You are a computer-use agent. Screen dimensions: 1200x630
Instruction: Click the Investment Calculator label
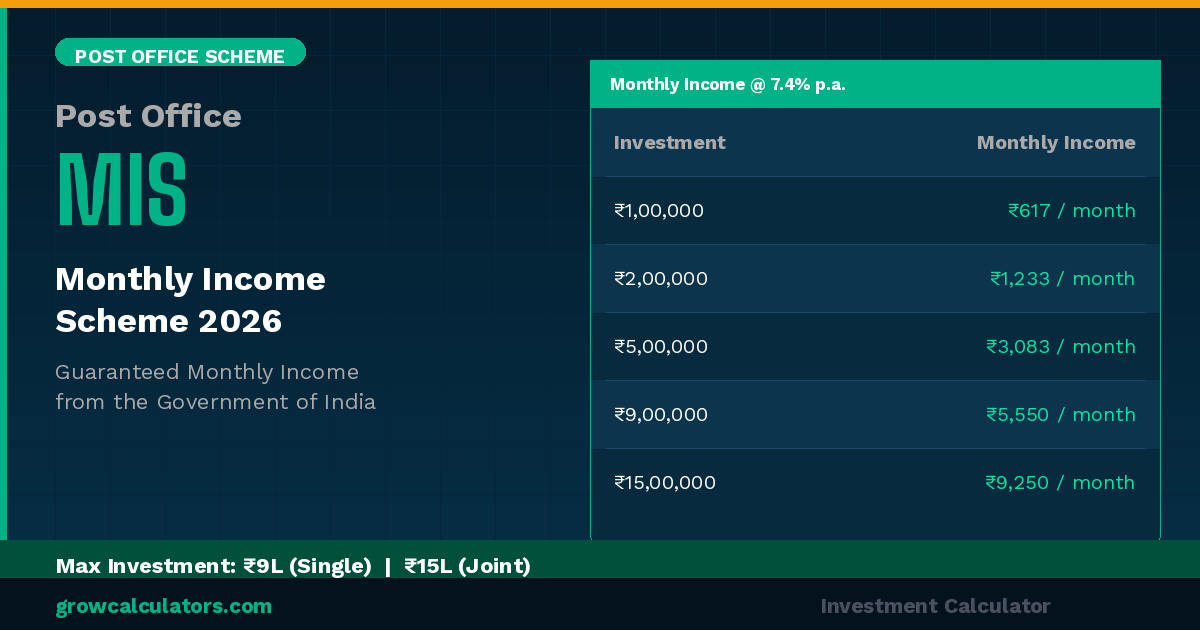coord(935,606)
